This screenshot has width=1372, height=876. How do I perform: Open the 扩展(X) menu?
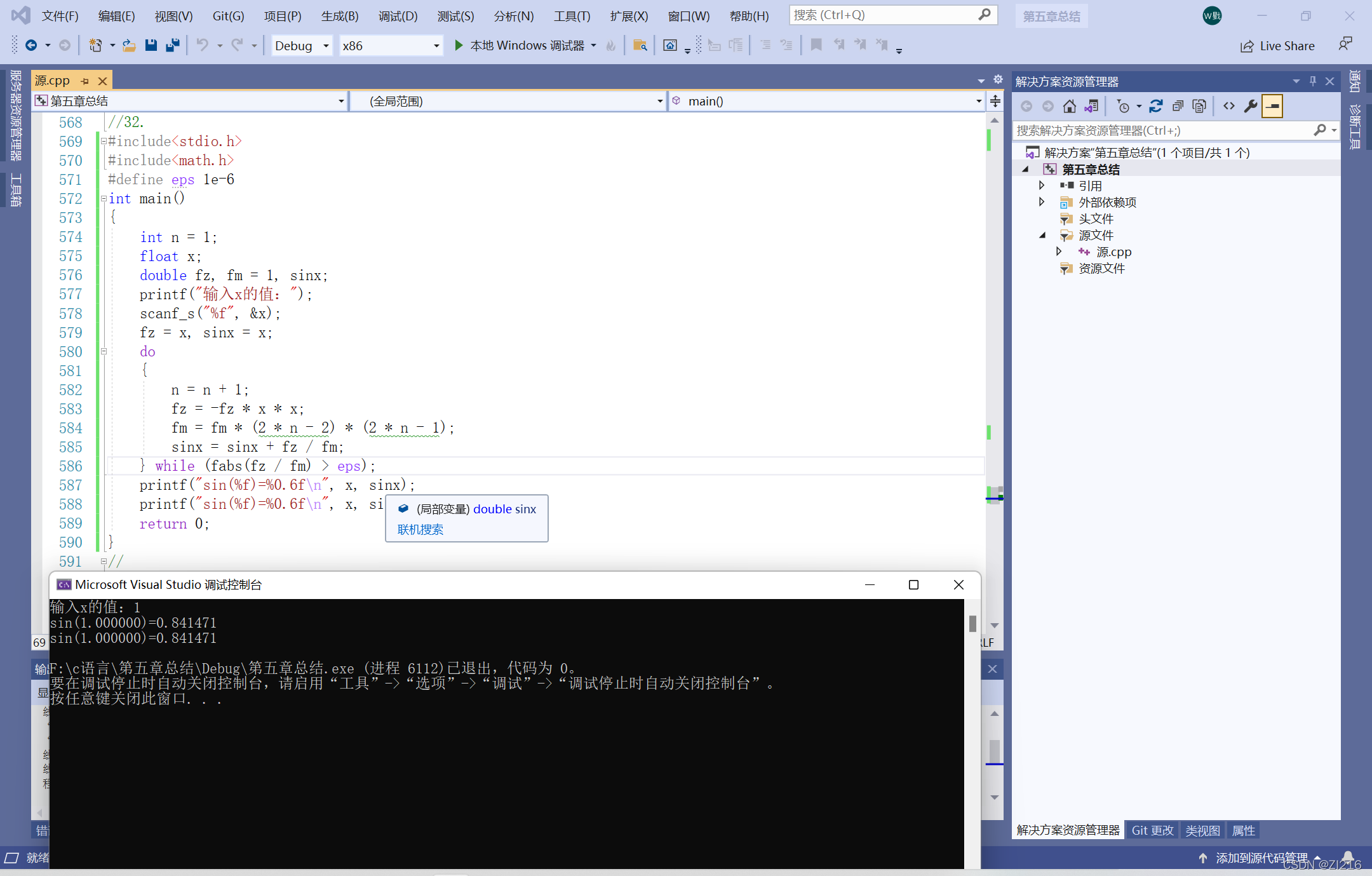pyautogui.click(x=629, y=16)
